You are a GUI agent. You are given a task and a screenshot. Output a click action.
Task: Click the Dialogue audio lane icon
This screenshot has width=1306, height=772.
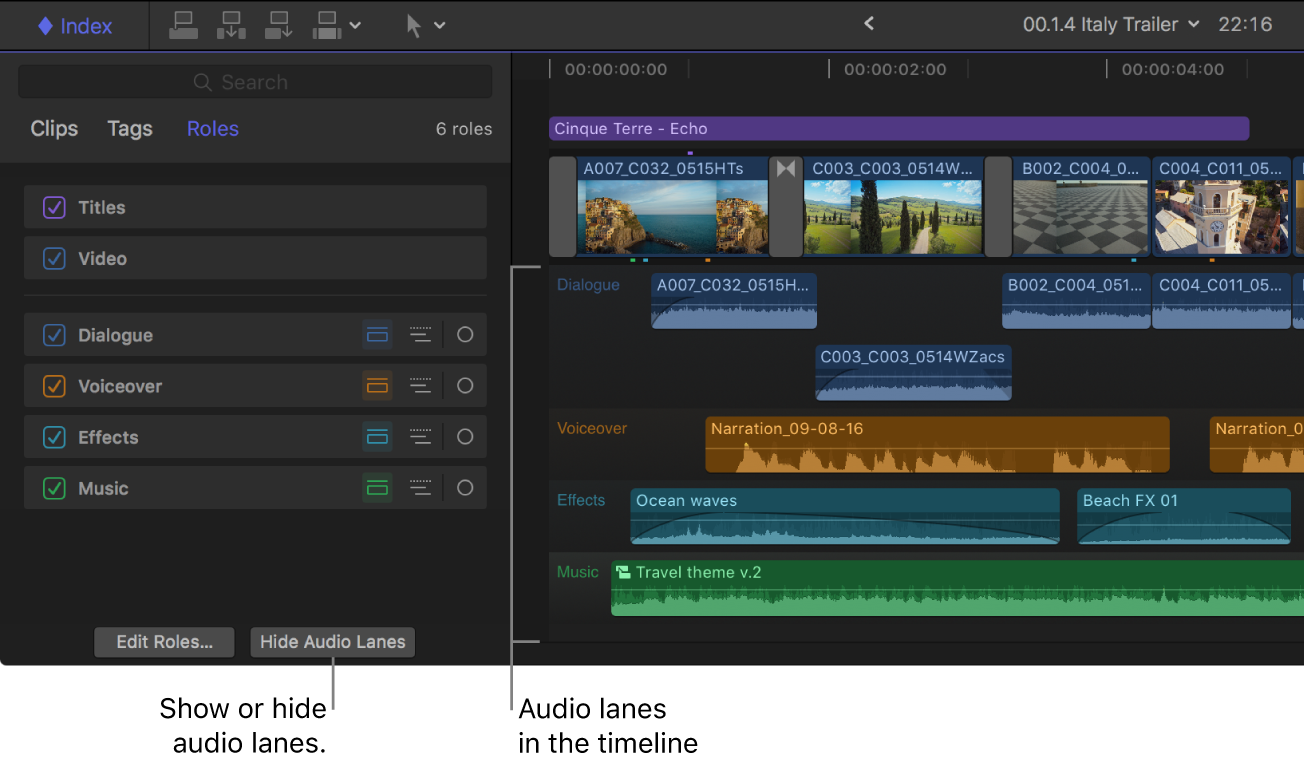pos(377,334)
